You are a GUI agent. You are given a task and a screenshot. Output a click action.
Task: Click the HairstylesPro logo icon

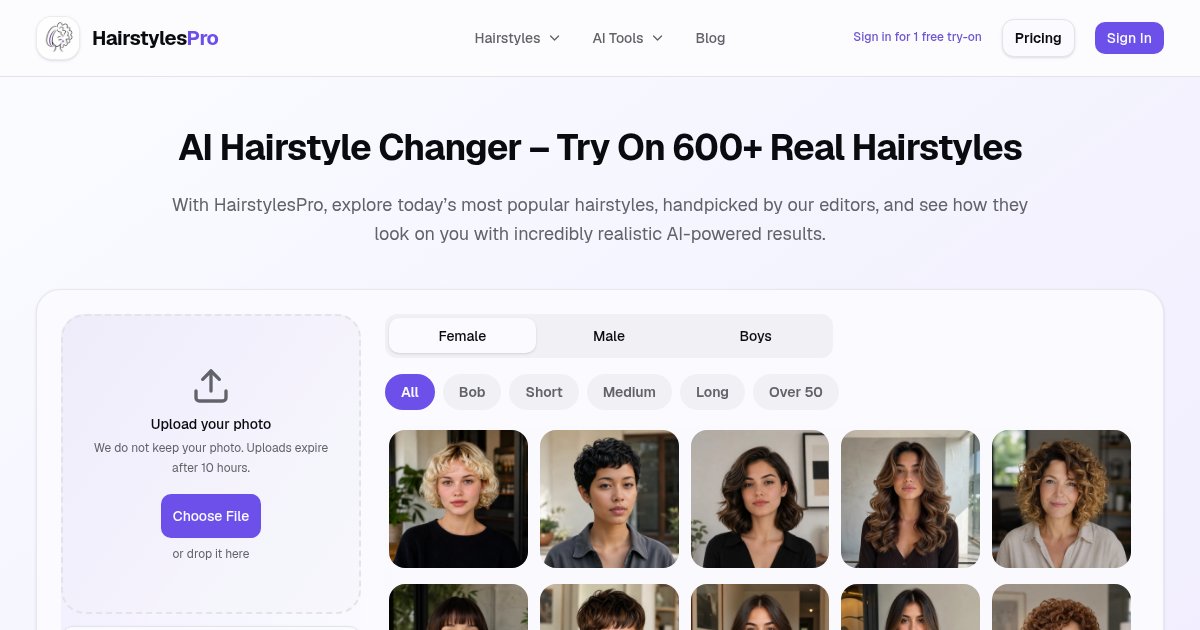[58, 38]
